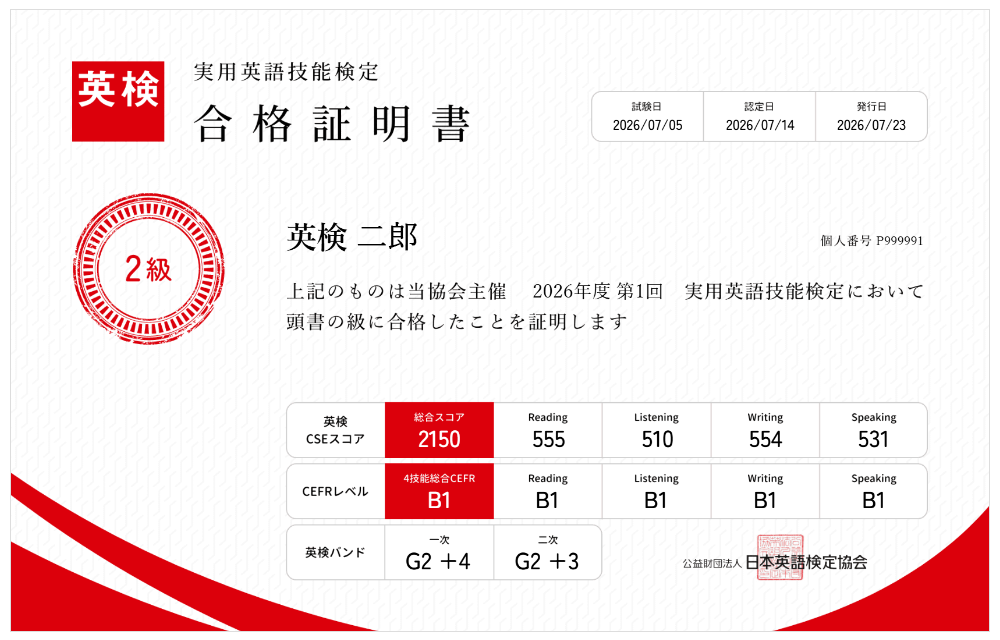Select the 合格証明書 title
The width and height of the screenshot is (1000, 640).
click(332, 124)
